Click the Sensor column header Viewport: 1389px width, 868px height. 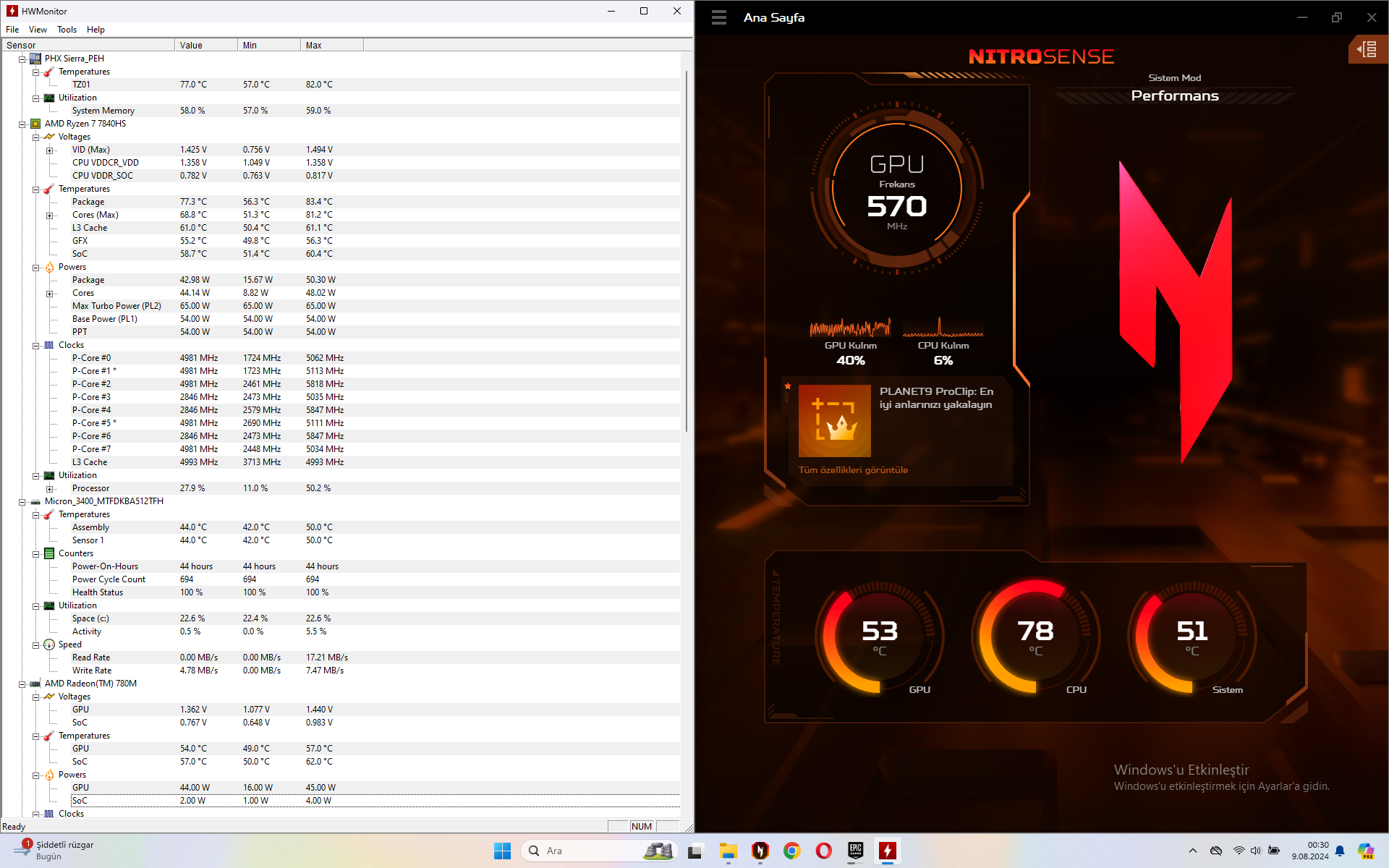[88, 45]
